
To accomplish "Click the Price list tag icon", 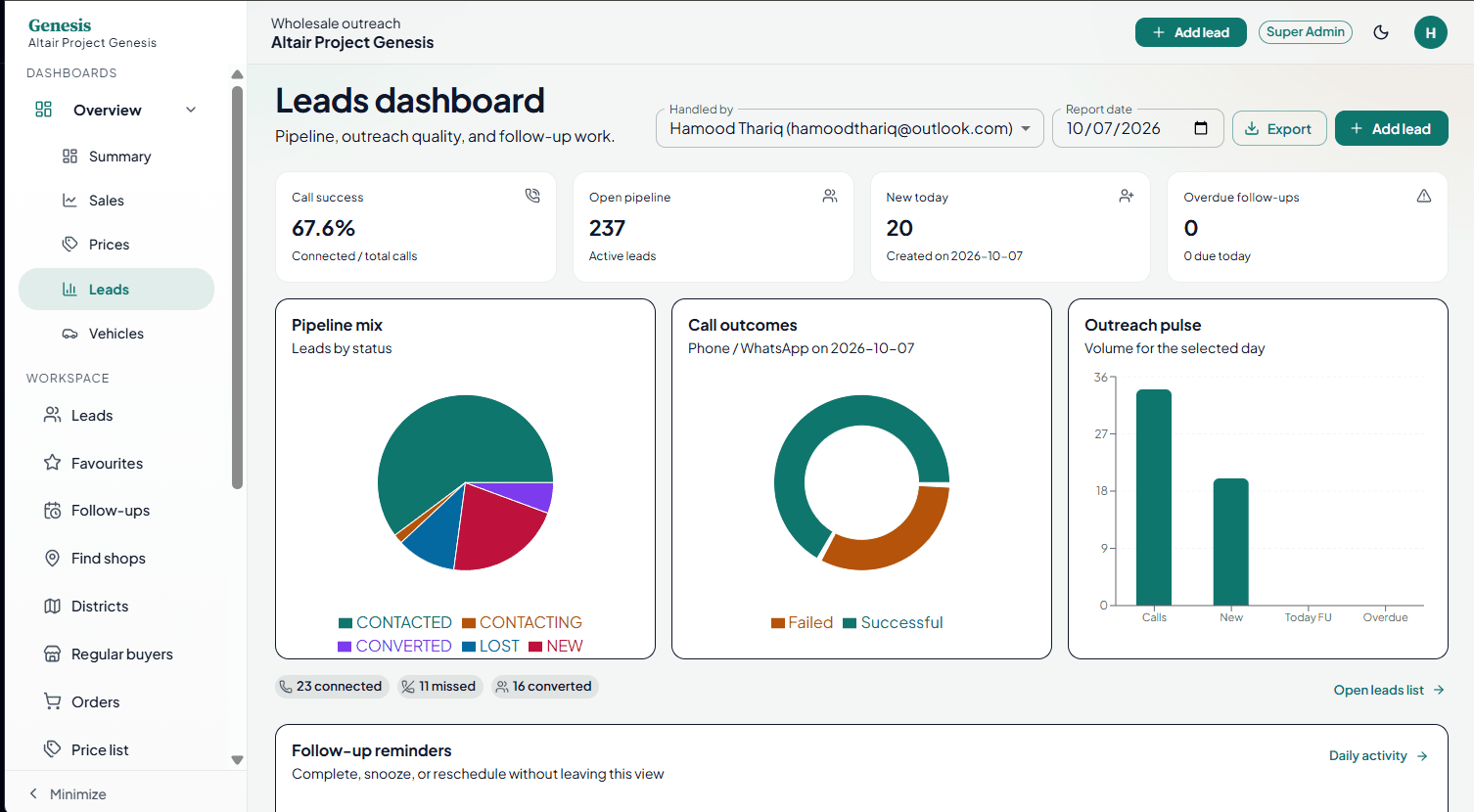I will point(52,749).
